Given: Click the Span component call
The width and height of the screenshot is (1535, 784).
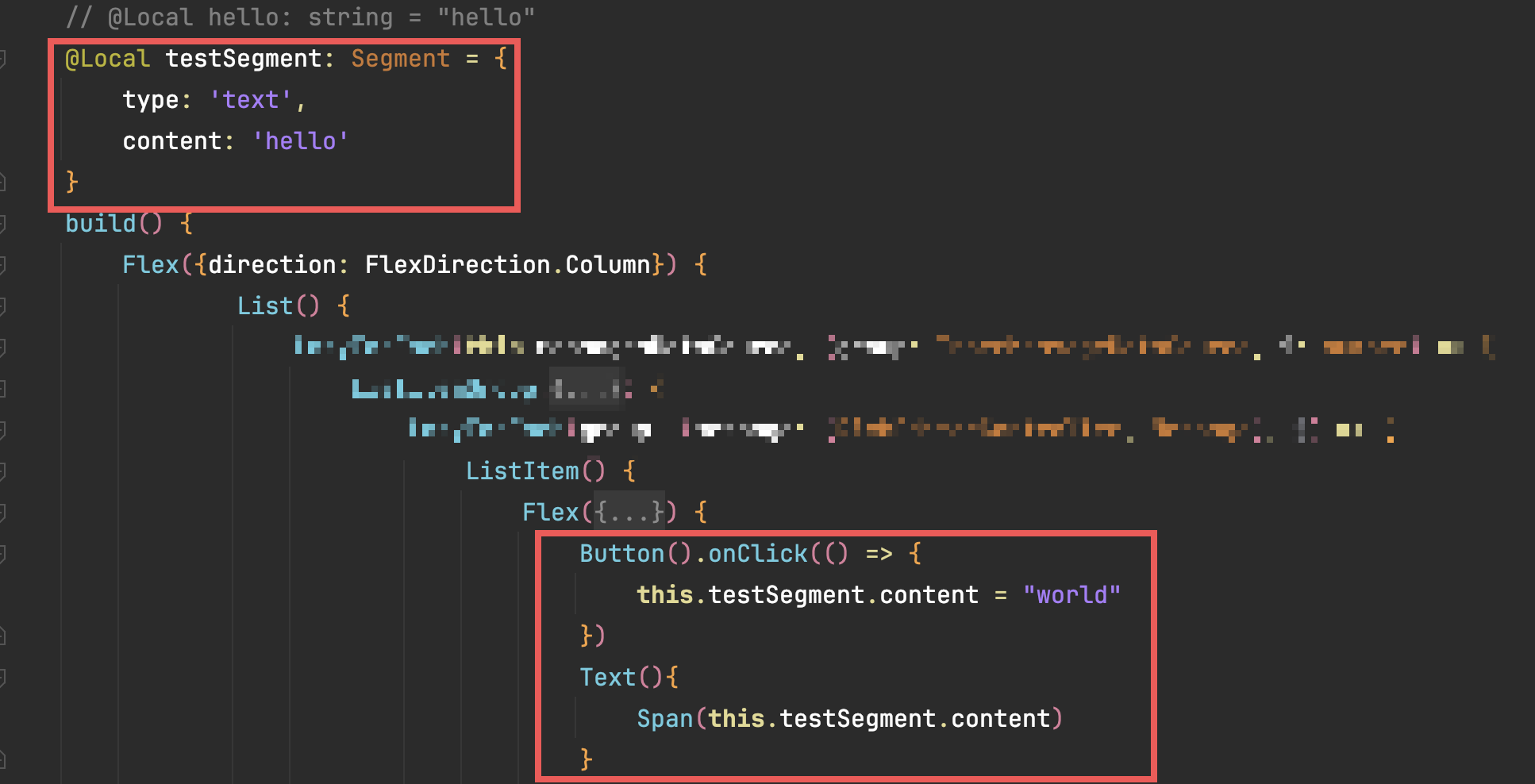Looking at the screenshot, I should click(664, 719).
